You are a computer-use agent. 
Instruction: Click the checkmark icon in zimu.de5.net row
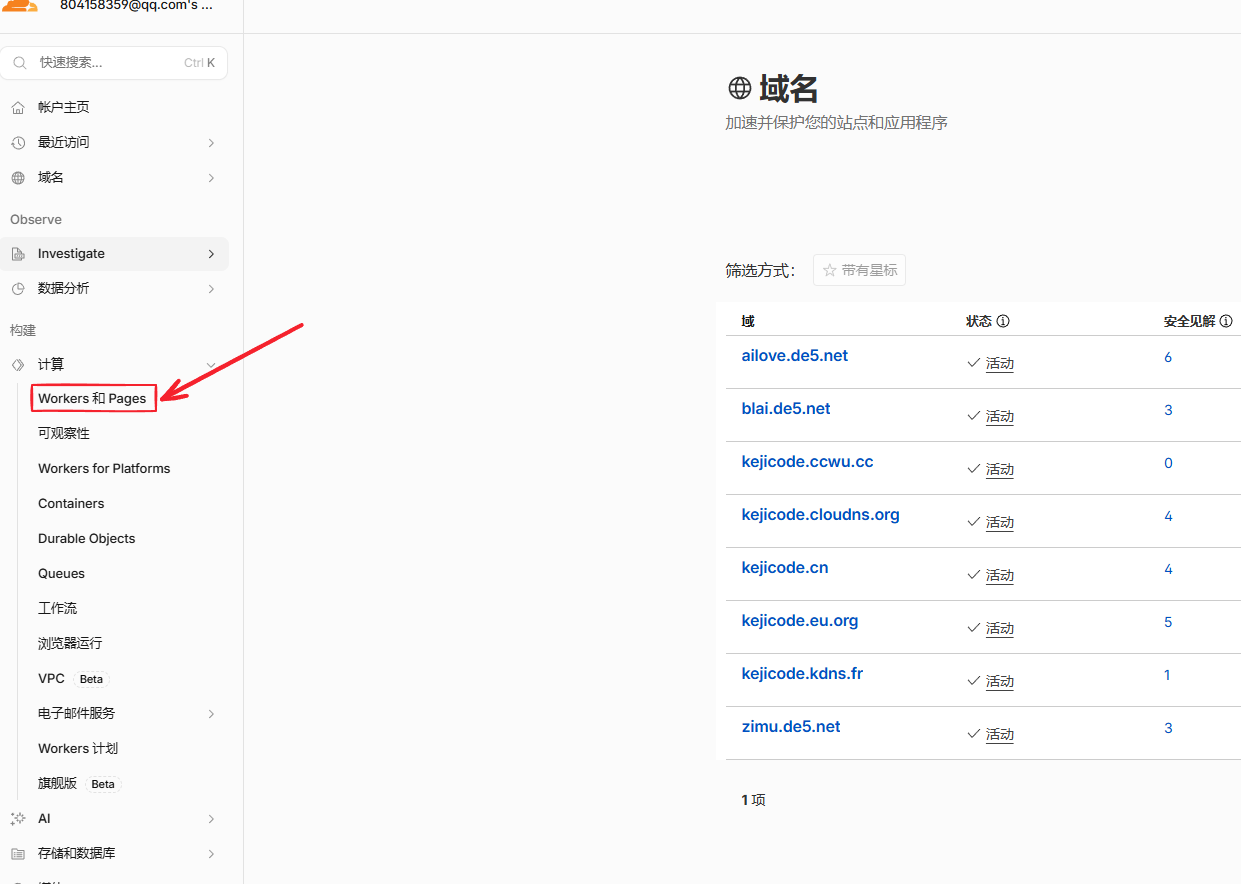974,734
